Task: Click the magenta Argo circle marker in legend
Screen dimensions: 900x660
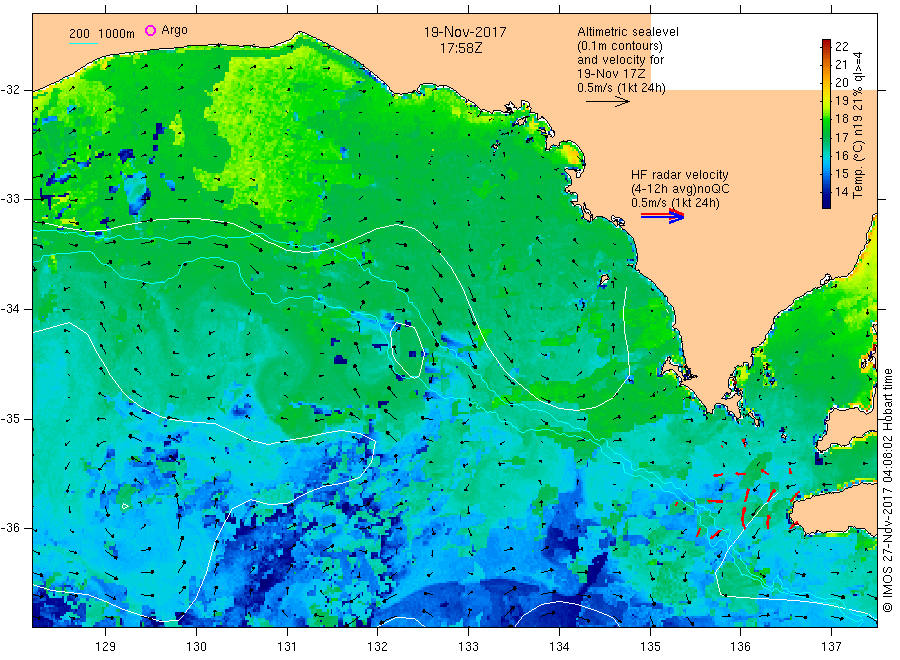Action: (x=150, y=30)
